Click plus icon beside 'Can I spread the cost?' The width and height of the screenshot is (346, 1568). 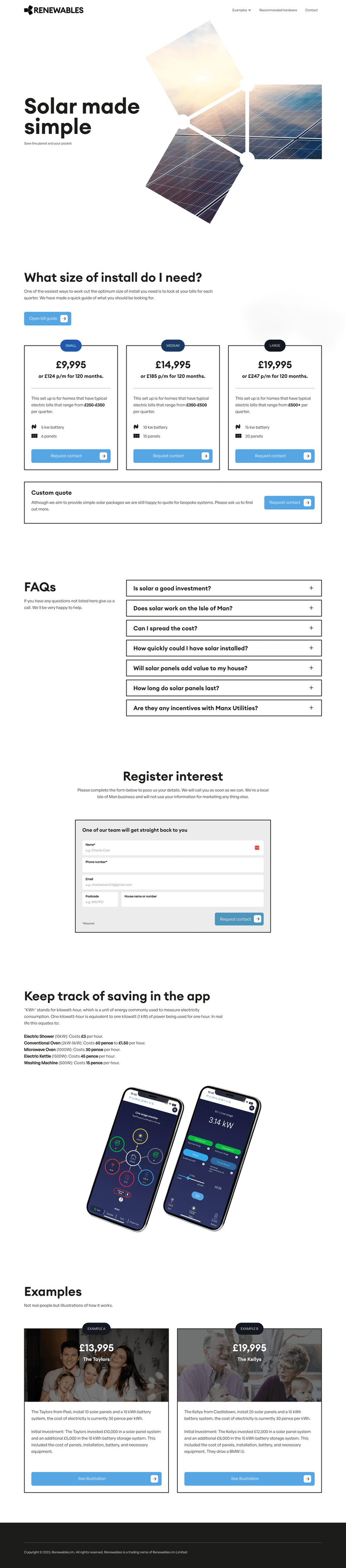point(311,628)
